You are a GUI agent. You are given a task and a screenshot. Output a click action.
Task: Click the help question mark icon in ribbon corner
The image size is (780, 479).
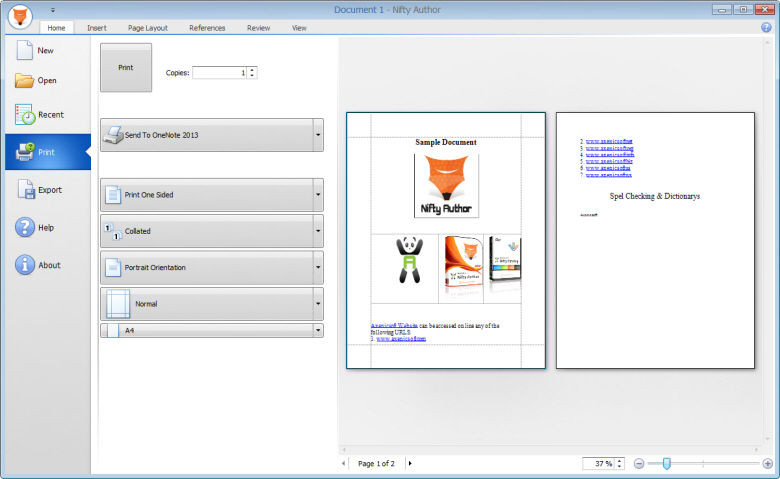(766, 28)
